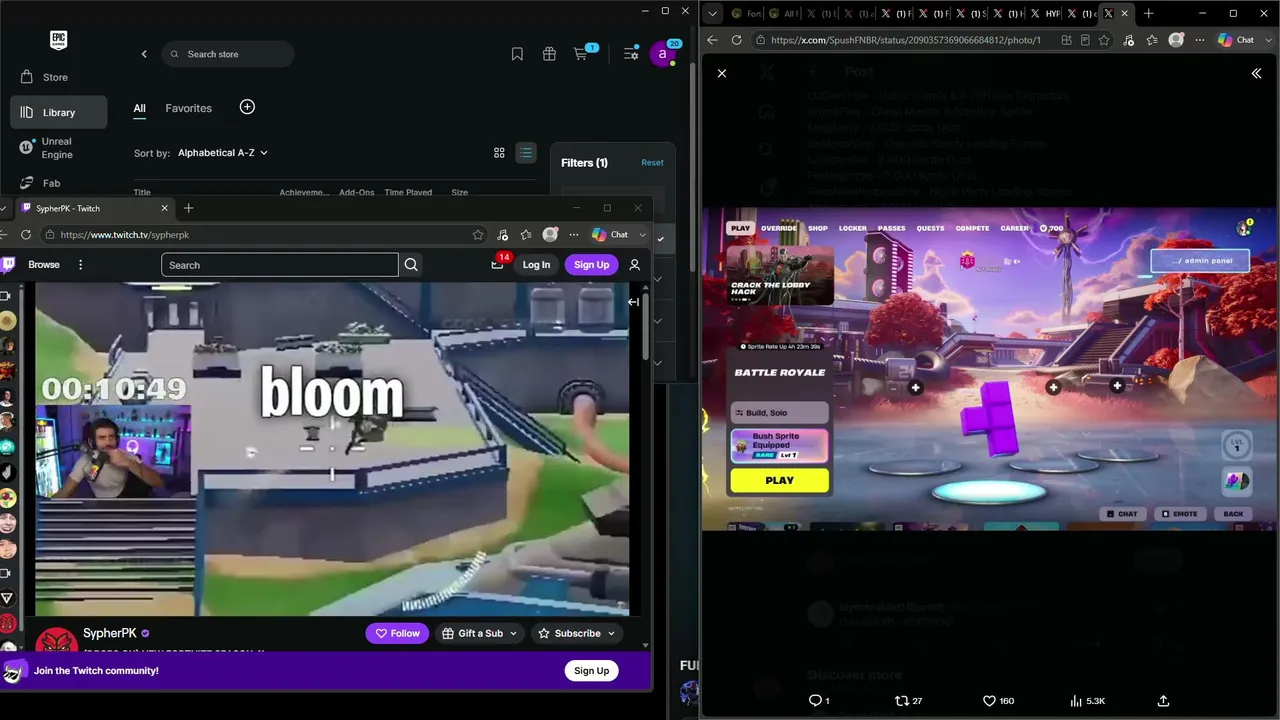Click the Twitch search field

280,265
